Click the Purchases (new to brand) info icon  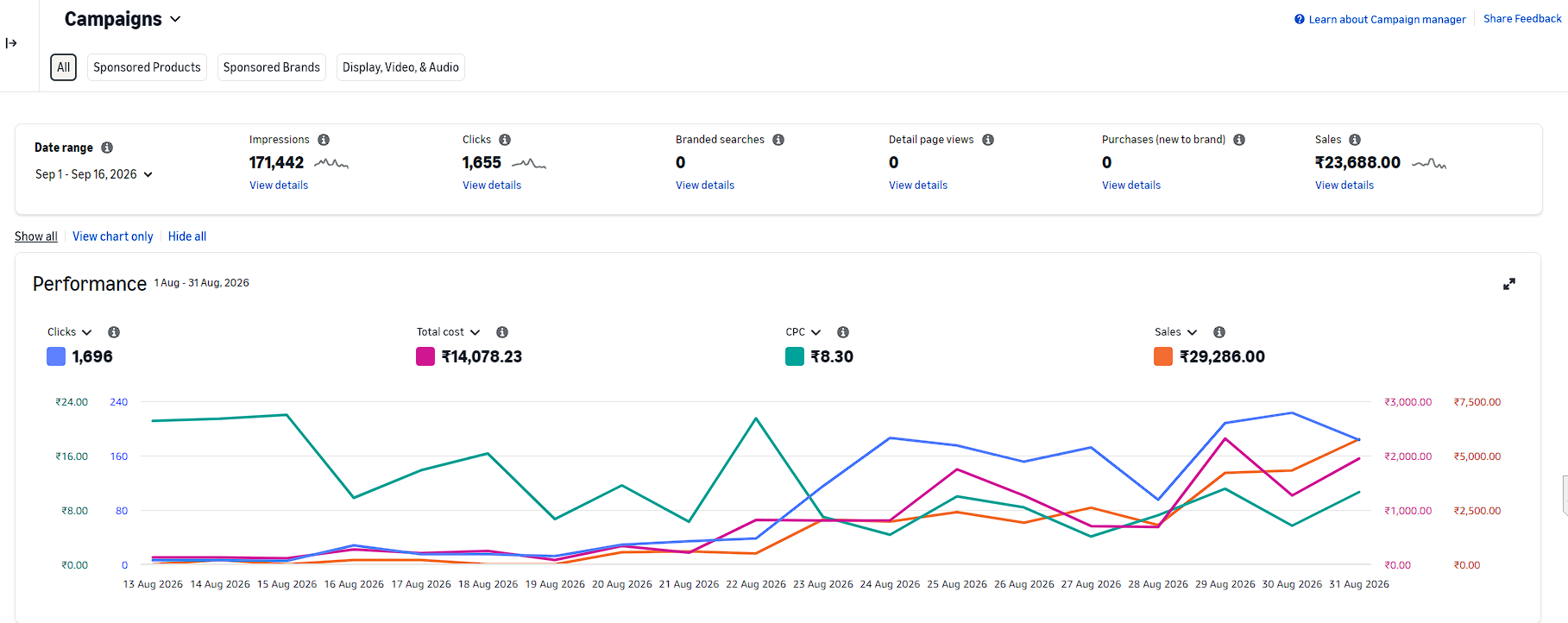click(x=1239, y=140)
